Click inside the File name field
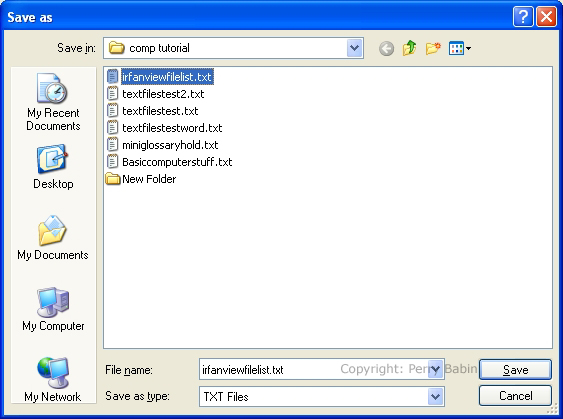 coord(313,369)
